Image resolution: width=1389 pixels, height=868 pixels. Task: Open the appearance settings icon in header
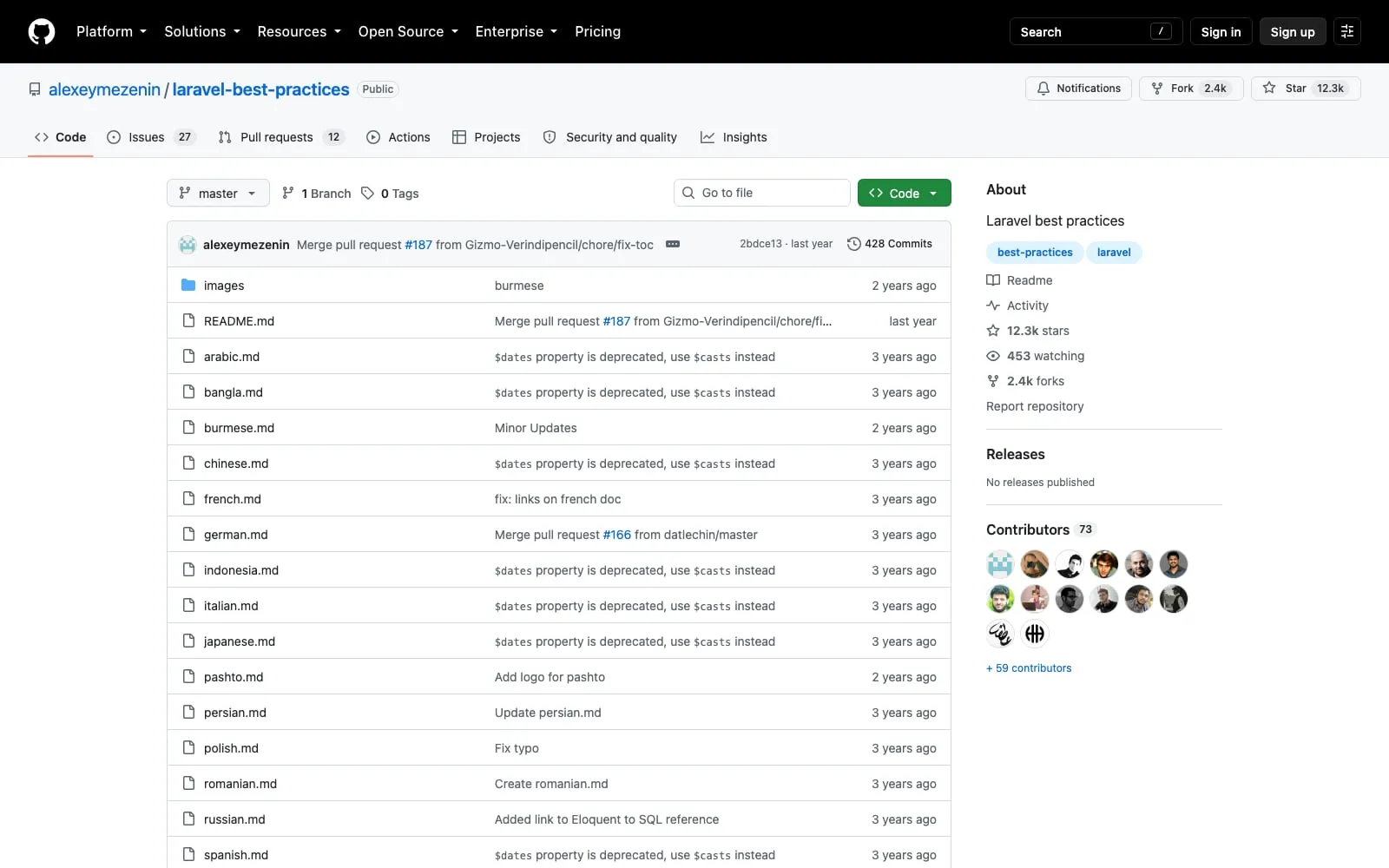[x=1347, y=31]
